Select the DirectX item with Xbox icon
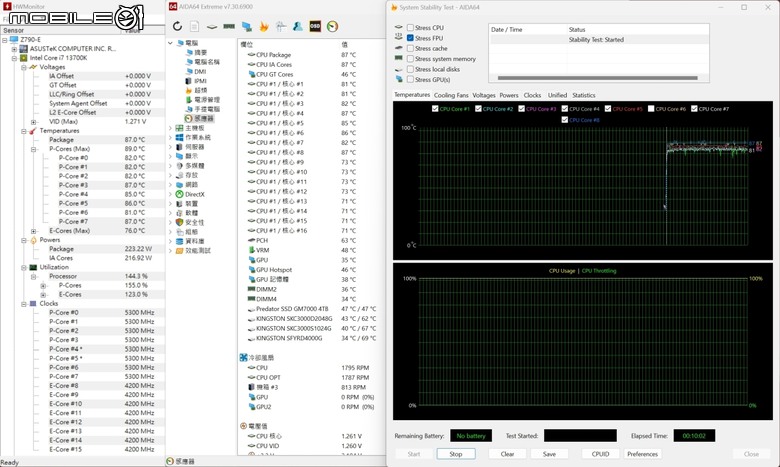Screen dimensions: 780x467 point(190,194)
